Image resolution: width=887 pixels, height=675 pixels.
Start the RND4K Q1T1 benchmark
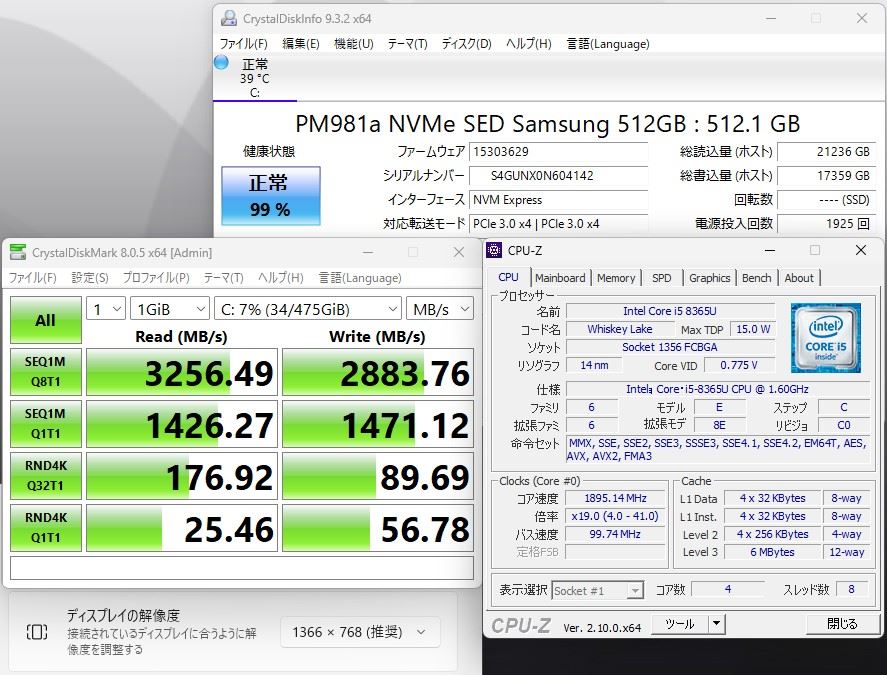point(46,528)
